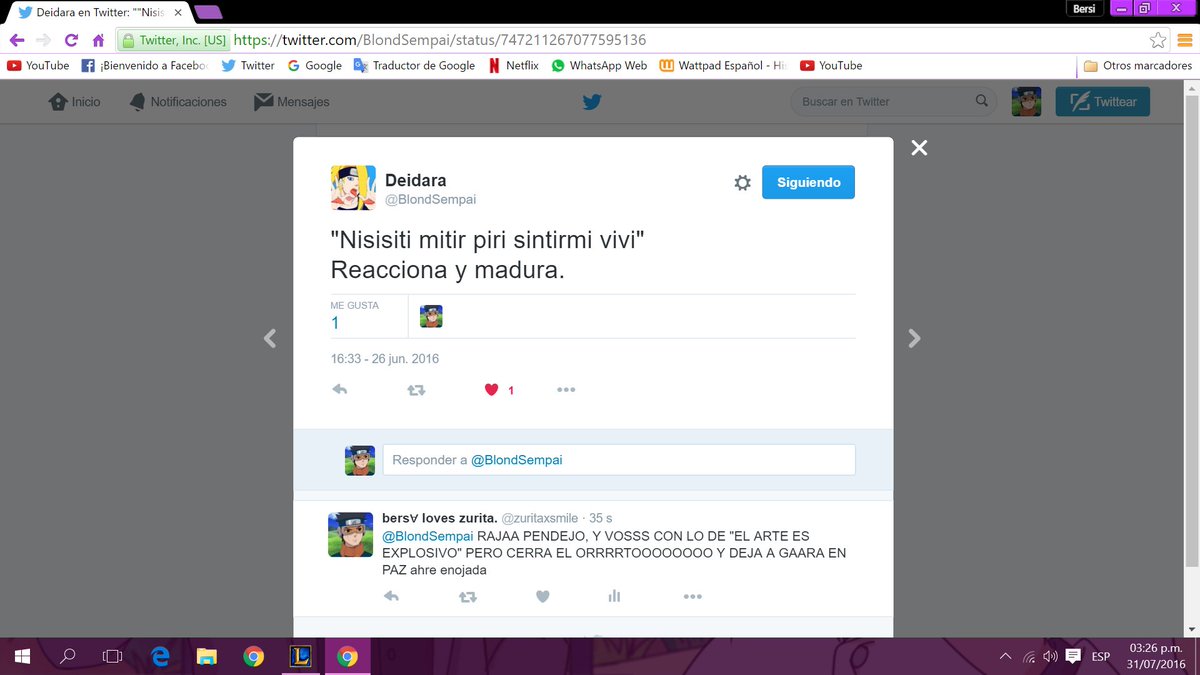
Task: Like the zuritaxsmile reply with the heart
Action: click(x=542, y=596)
